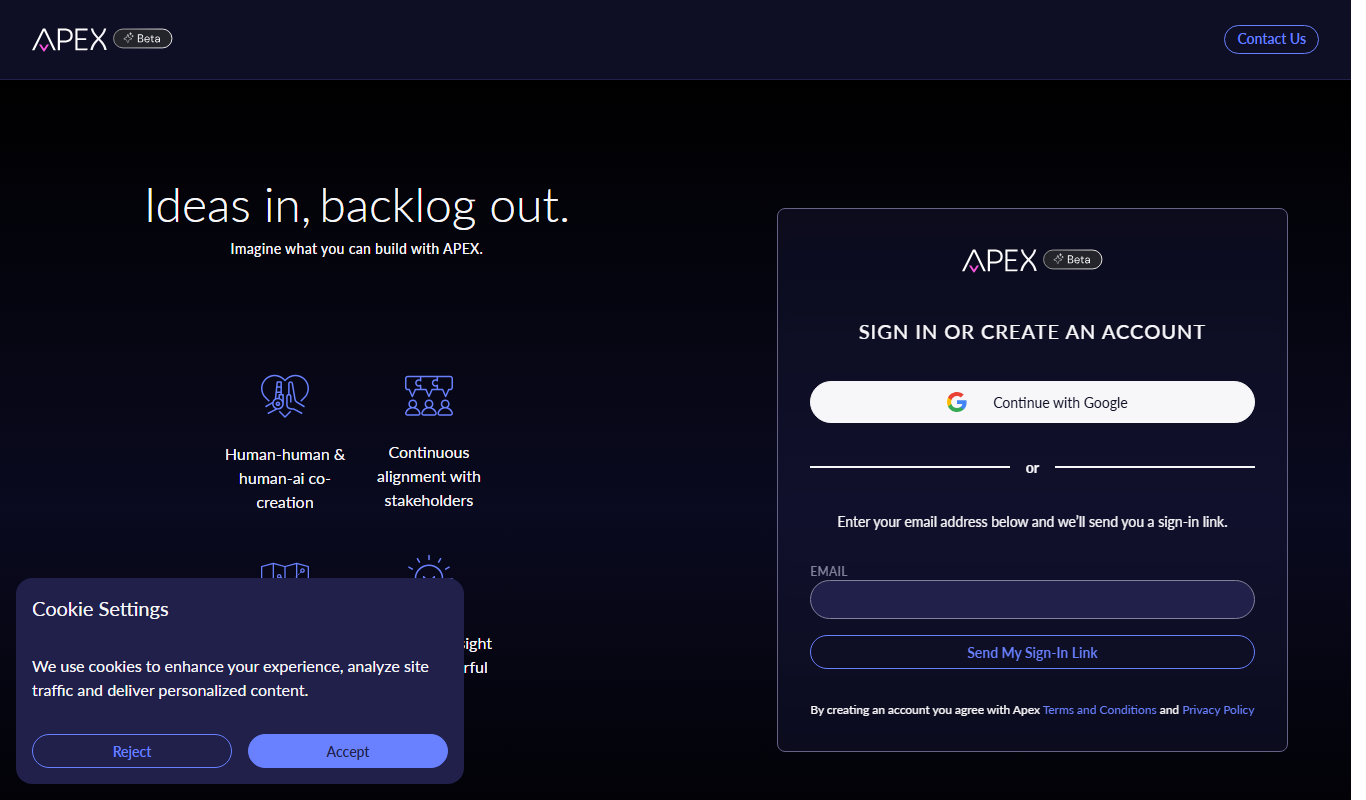Click 'SIGN IN OR CREATE AN ACCOUNT' heading
The width and height of the screenshot is (1366, 800).
(1032, 332)
